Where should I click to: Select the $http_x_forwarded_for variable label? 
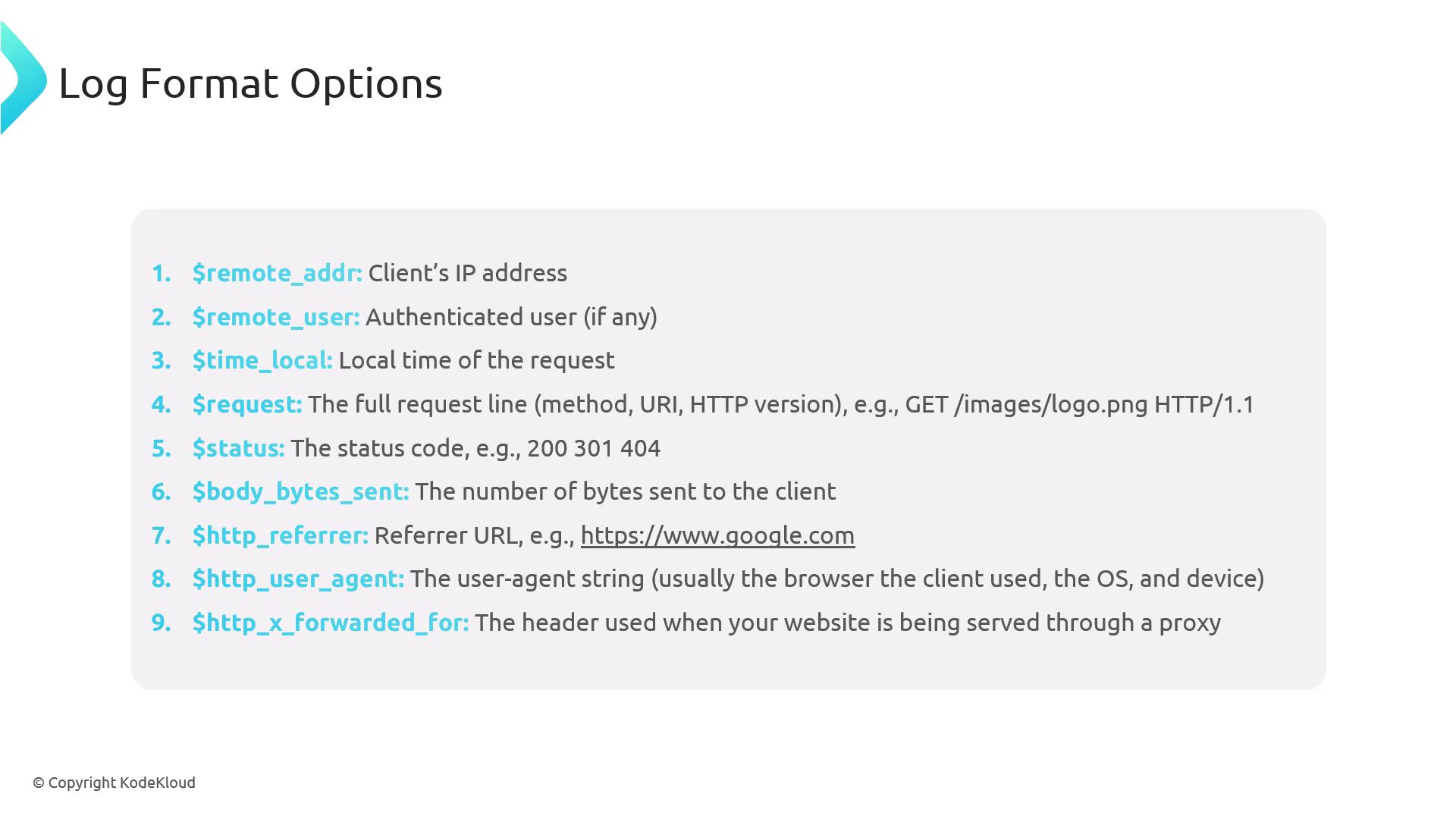330,623
